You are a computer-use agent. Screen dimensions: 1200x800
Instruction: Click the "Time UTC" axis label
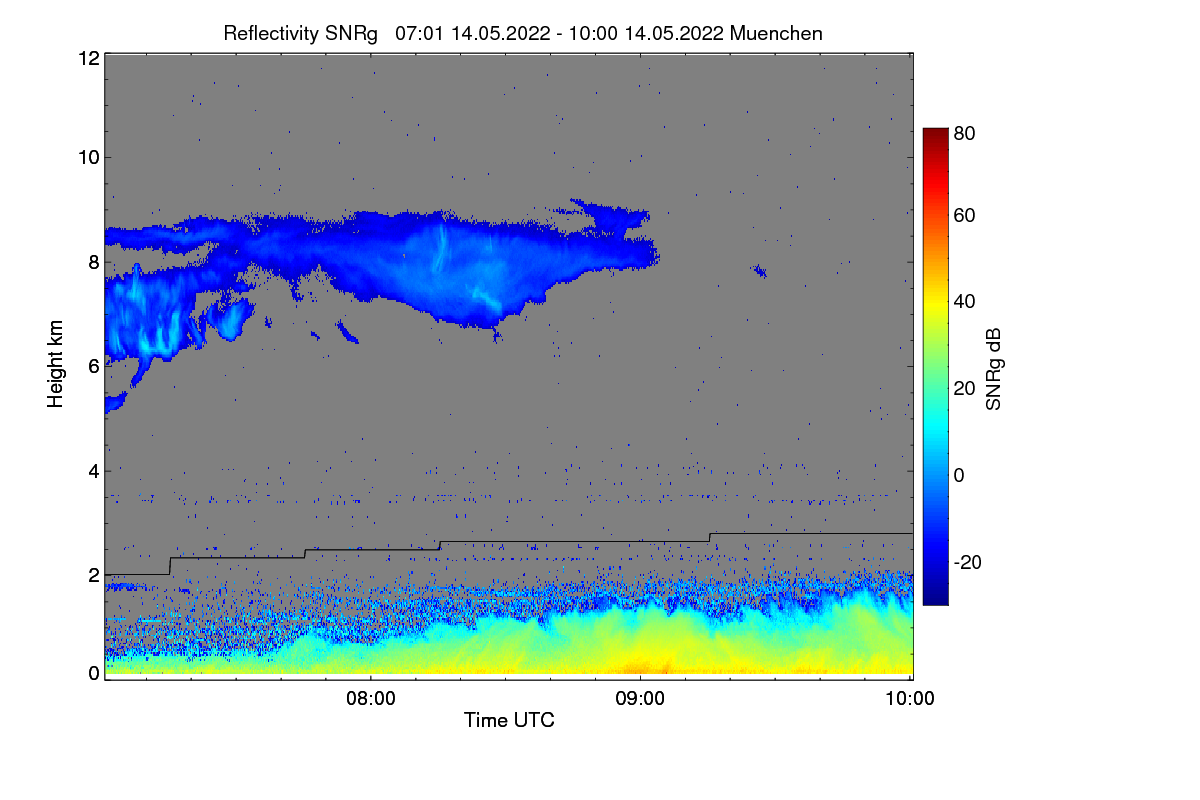coord(509,720)
